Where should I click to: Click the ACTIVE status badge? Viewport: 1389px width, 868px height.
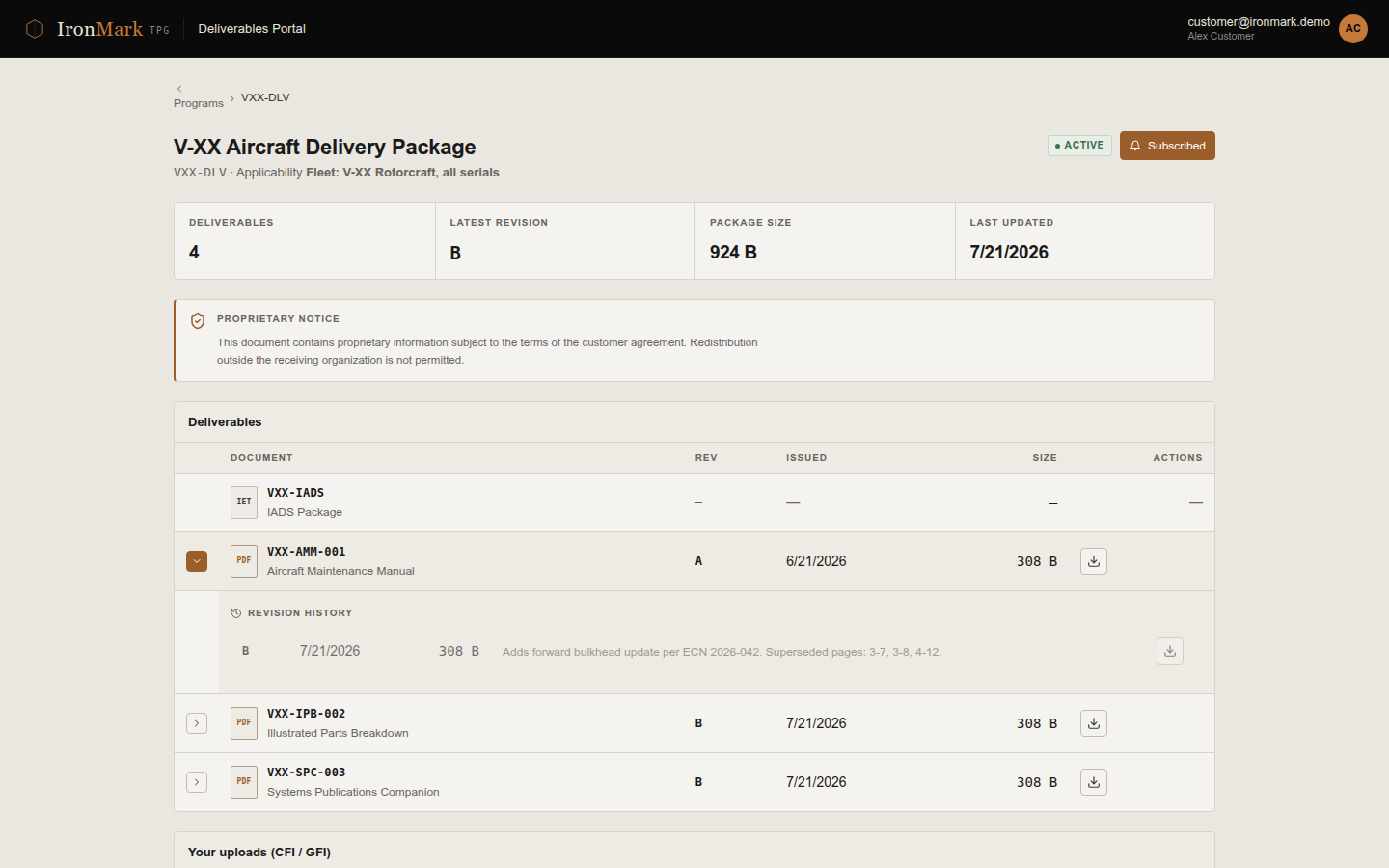1080,146
